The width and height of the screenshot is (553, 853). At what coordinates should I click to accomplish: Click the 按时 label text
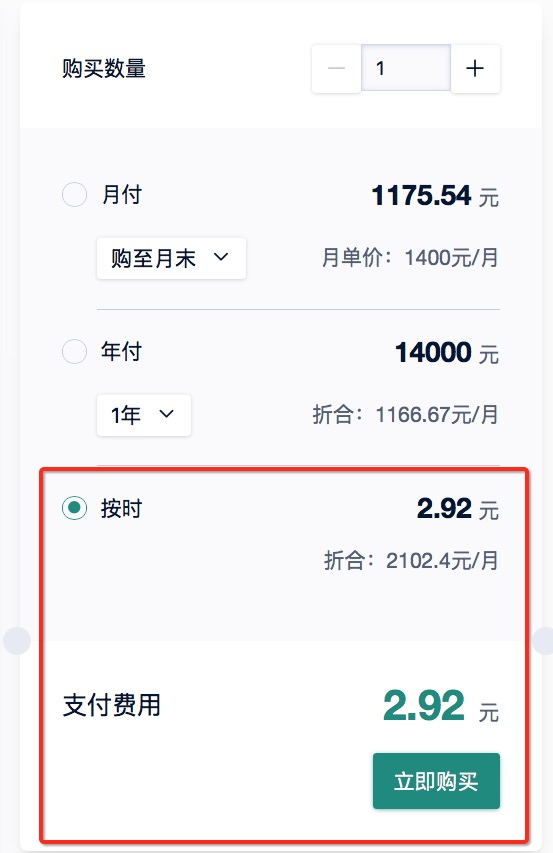(x=122, y=509)
